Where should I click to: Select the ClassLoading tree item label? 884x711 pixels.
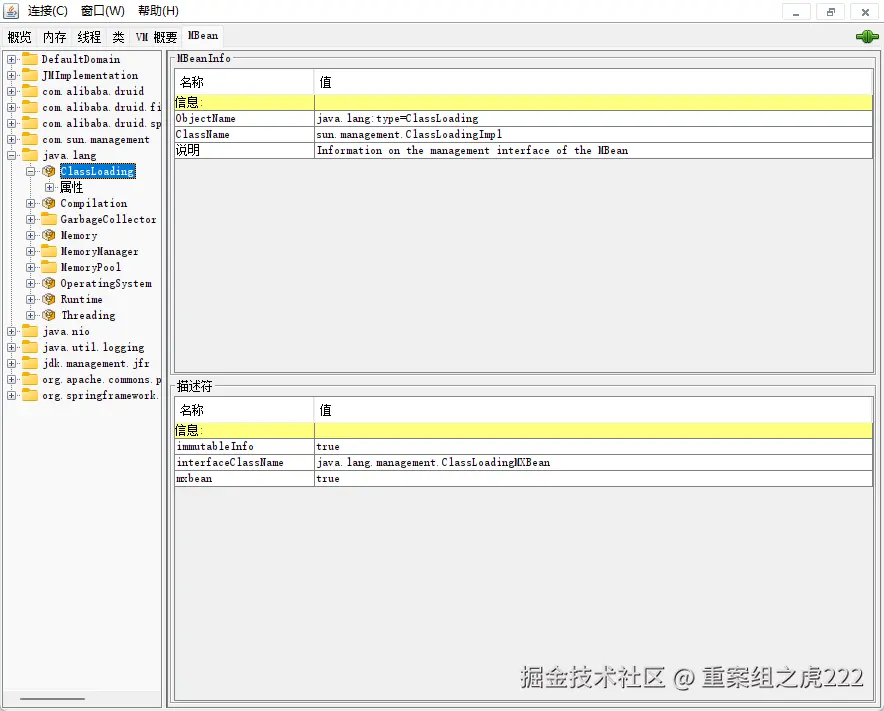point(98,171)
